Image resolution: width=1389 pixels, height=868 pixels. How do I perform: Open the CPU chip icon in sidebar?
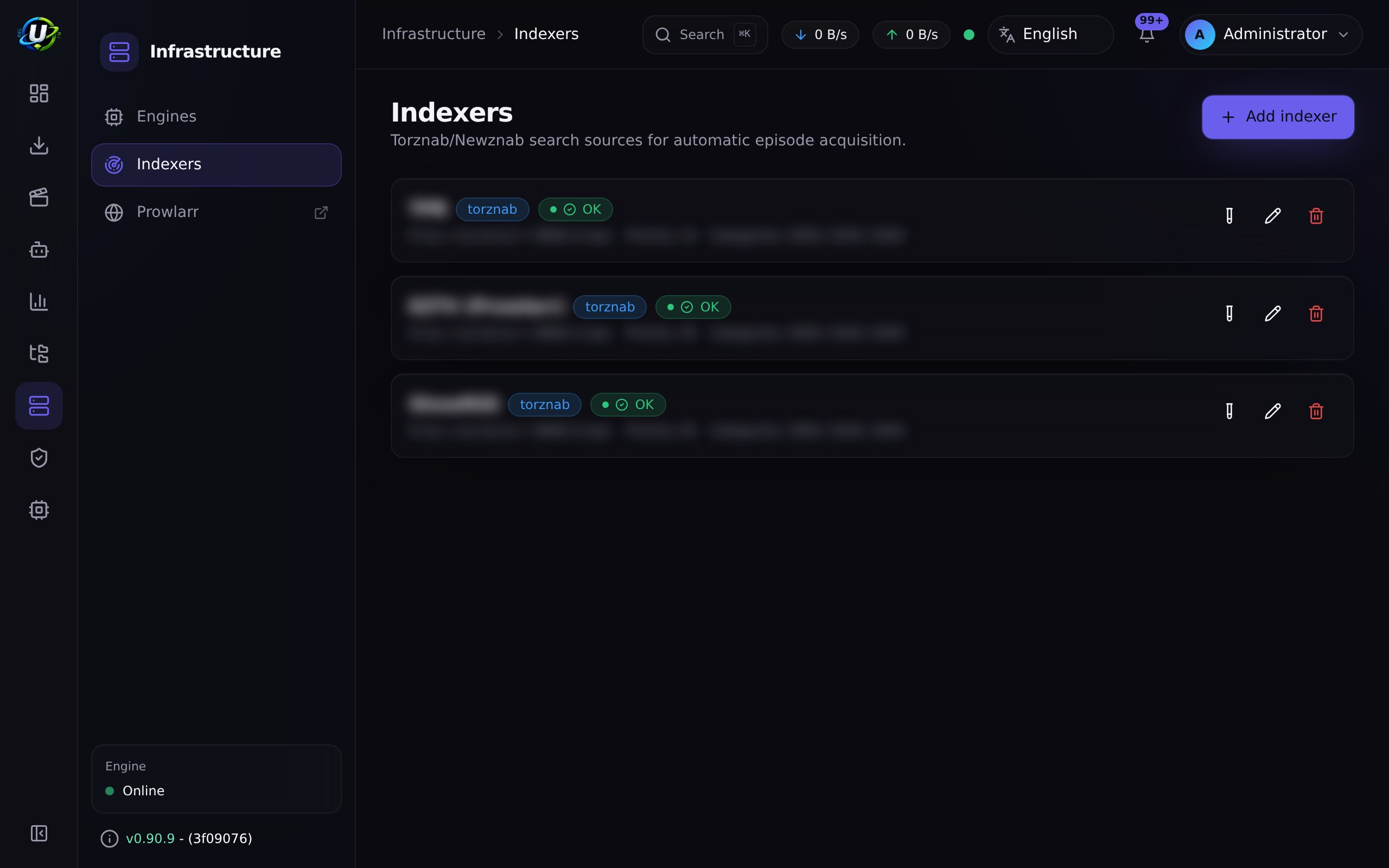click(x=39, y=510)
